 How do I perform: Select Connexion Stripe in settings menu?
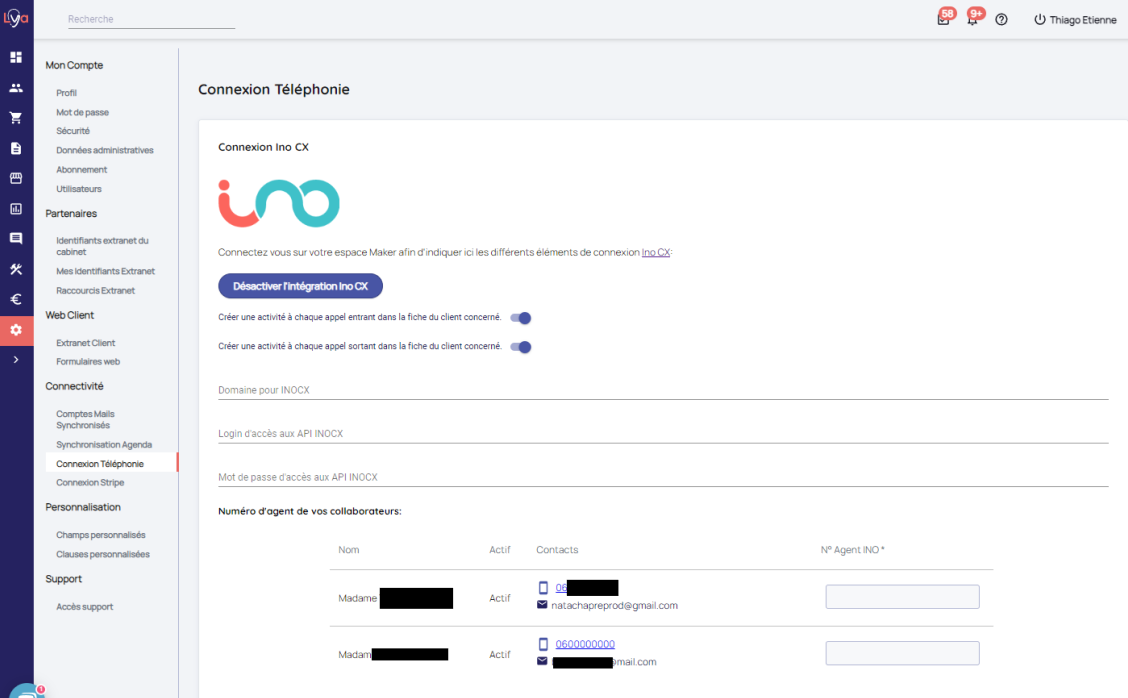(90, 483)
